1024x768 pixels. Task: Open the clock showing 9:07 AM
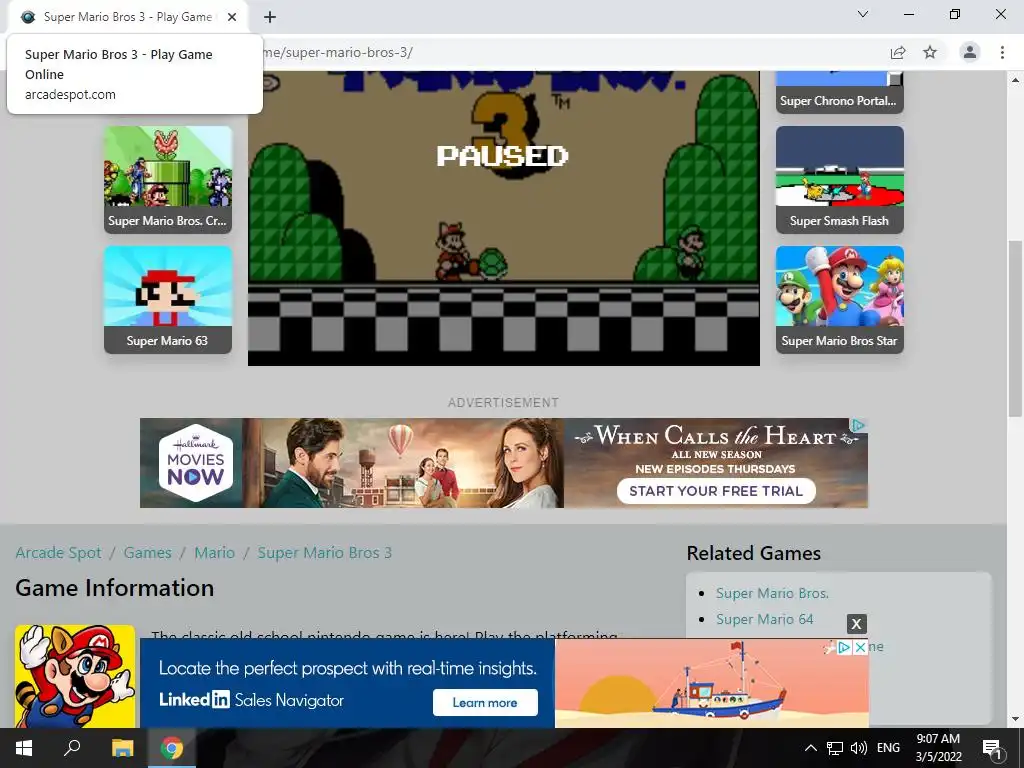click(938, 748)
